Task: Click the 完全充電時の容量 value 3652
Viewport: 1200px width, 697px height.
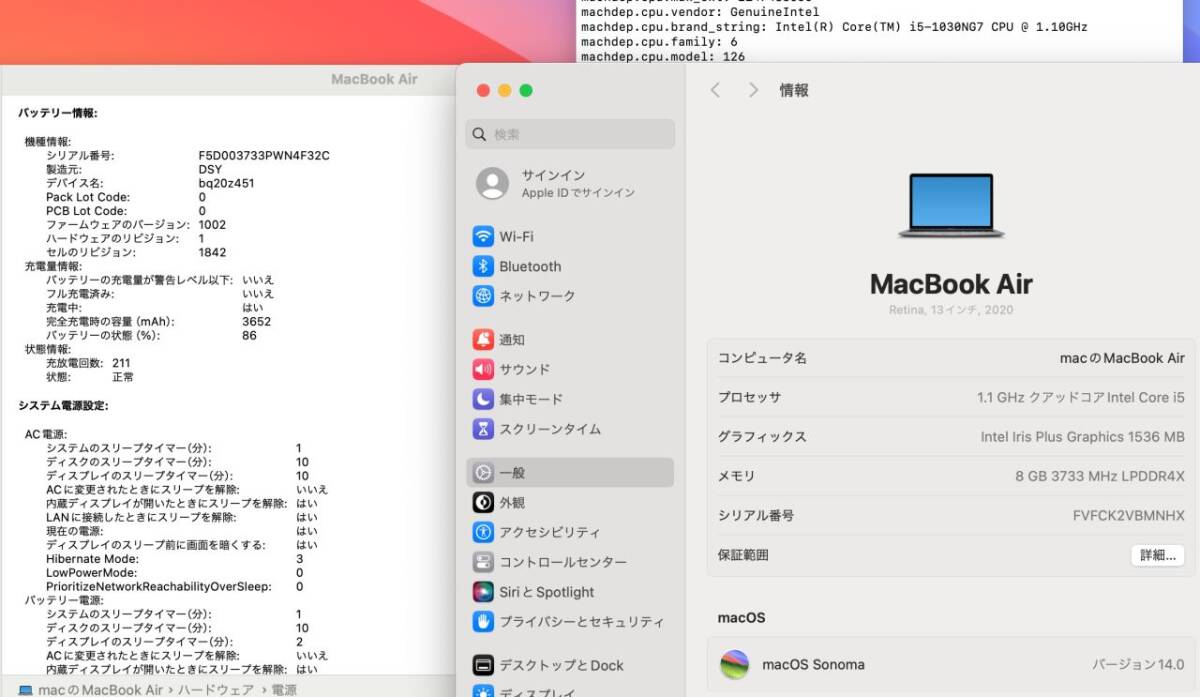Action: (x=256, y=322)
